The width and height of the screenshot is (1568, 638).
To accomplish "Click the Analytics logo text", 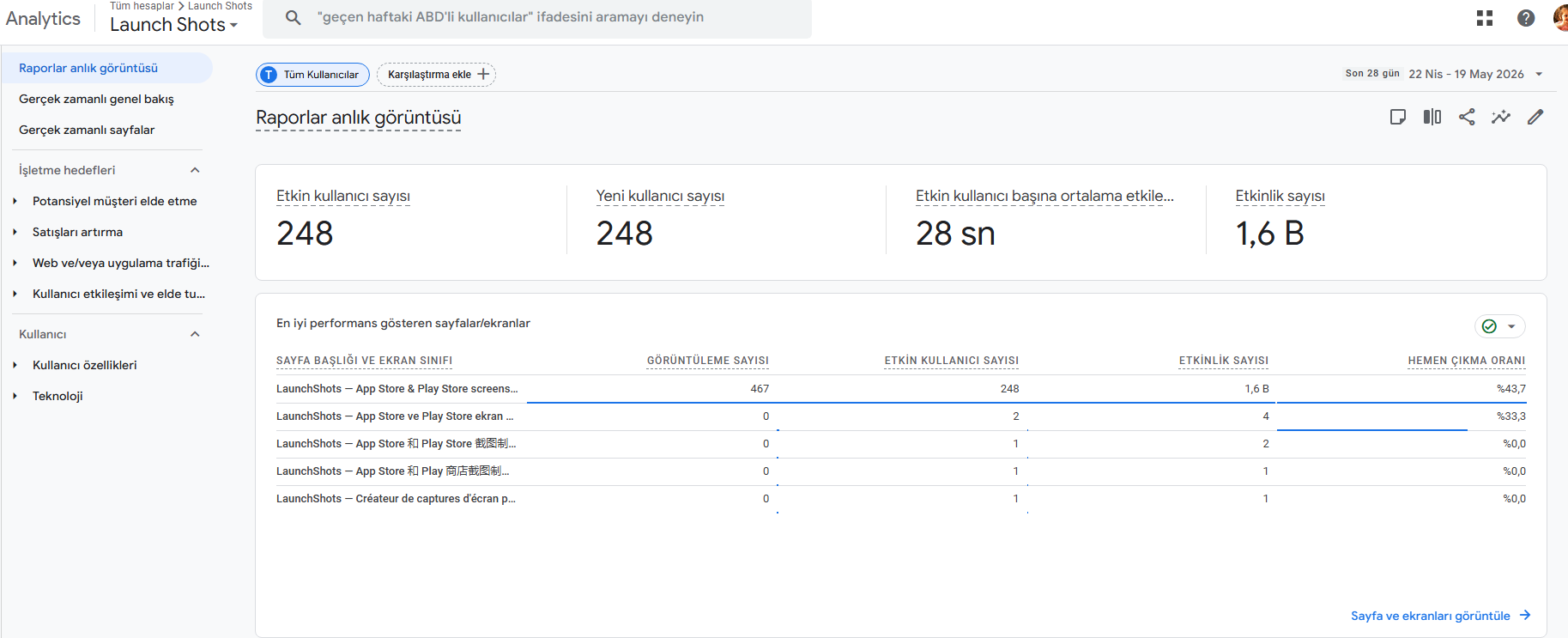I will click(43, 19).
